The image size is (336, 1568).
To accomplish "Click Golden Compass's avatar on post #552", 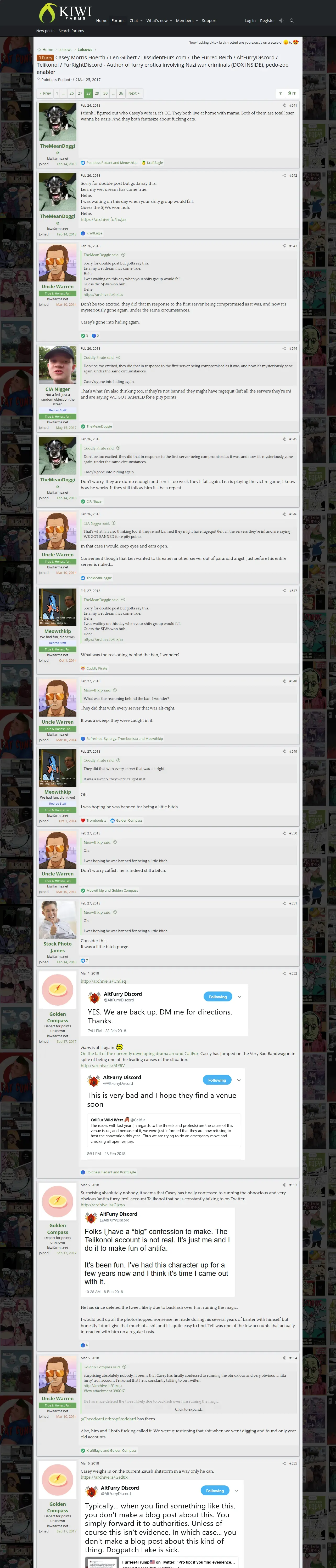I will point(57,990).
